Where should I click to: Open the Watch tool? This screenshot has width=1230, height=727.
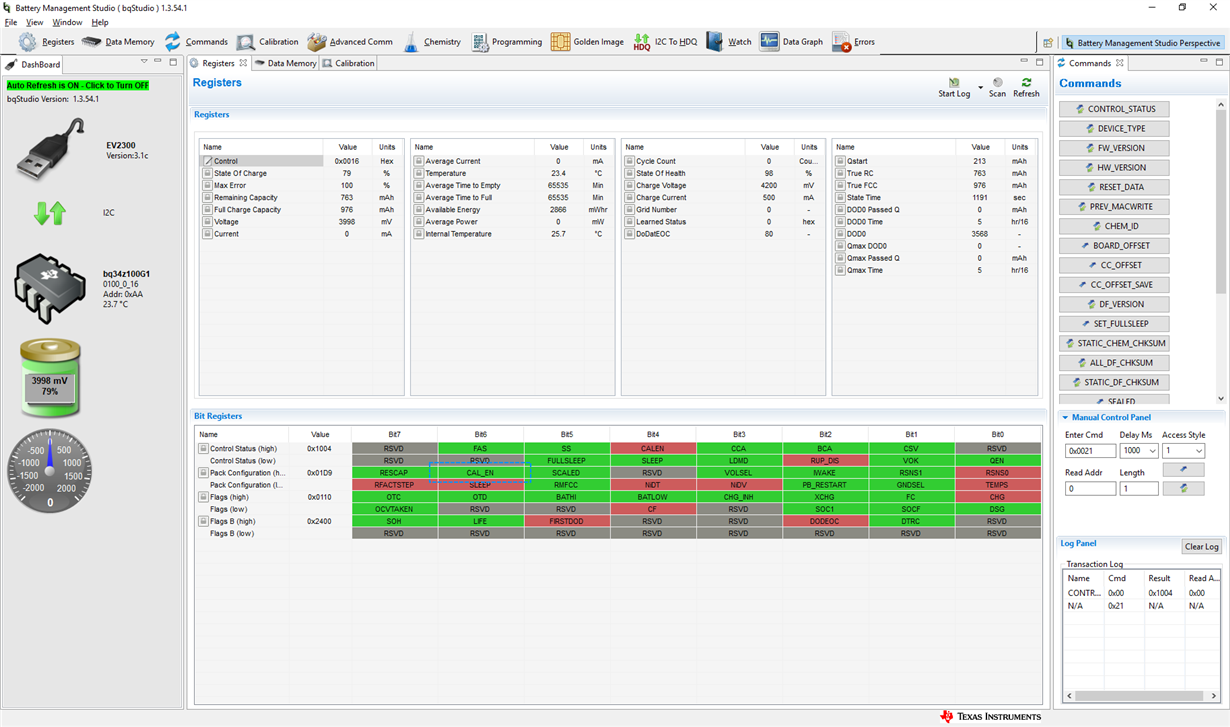pos(729,42)
